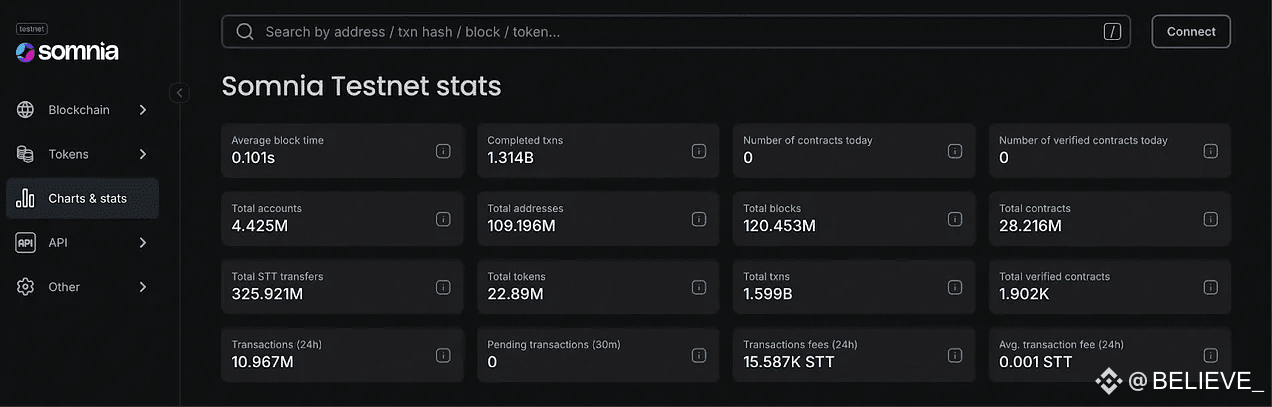Open the Charts & stats menu item
This screenshot has height=407, width=1272.
pos(87,198)
